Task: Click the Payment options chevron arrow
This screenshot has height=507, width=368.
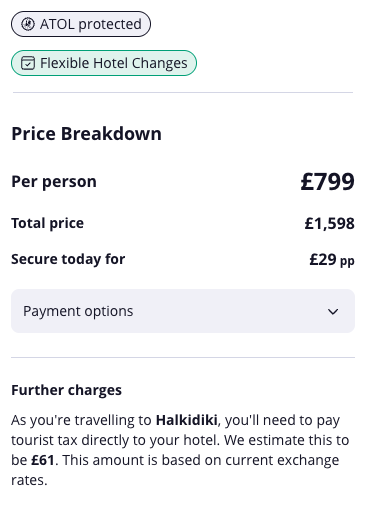Action: pyautogui.click(x=333, y=311)
